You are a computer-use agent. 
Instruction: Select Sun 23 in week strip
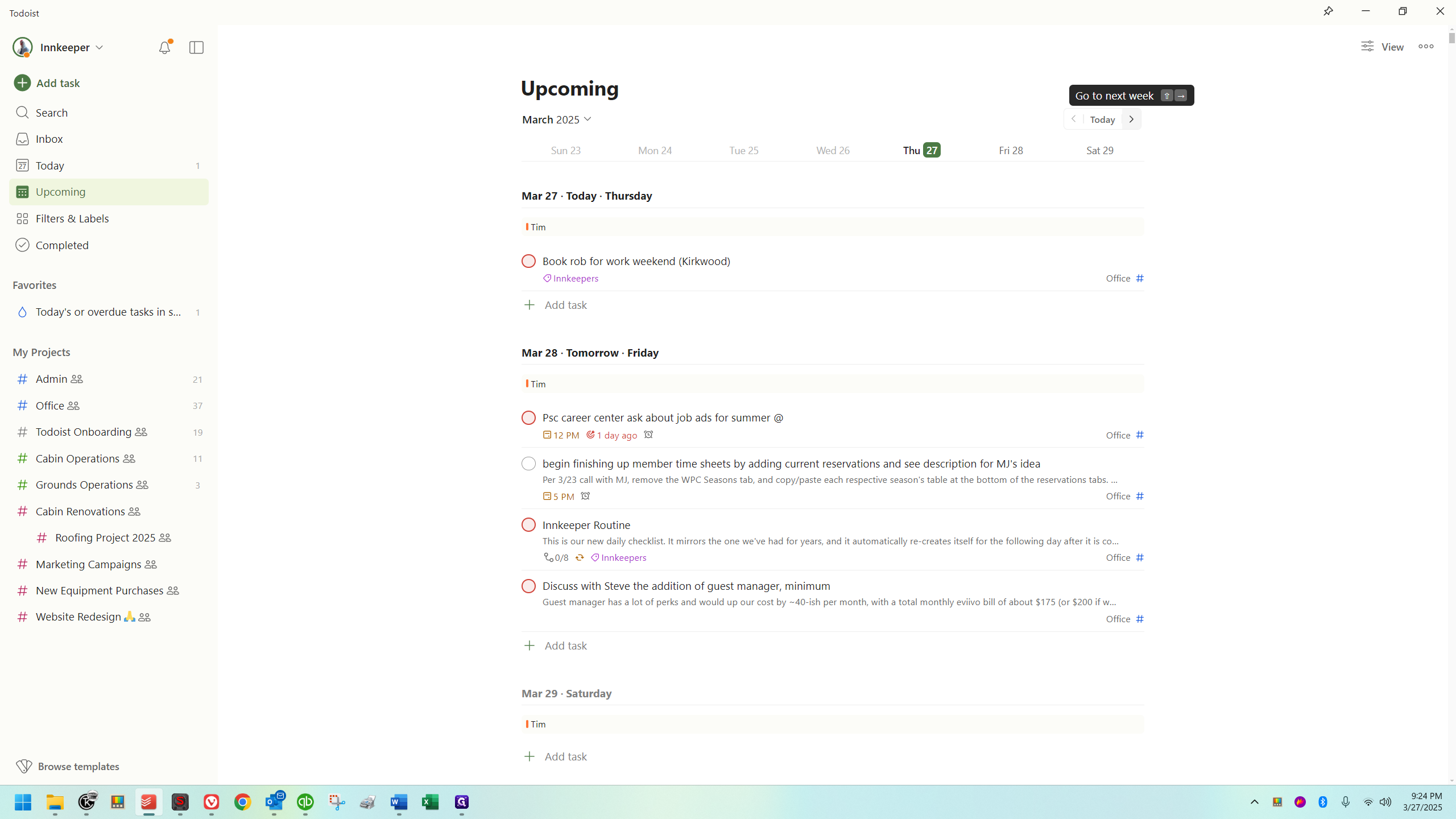(566, 150)
